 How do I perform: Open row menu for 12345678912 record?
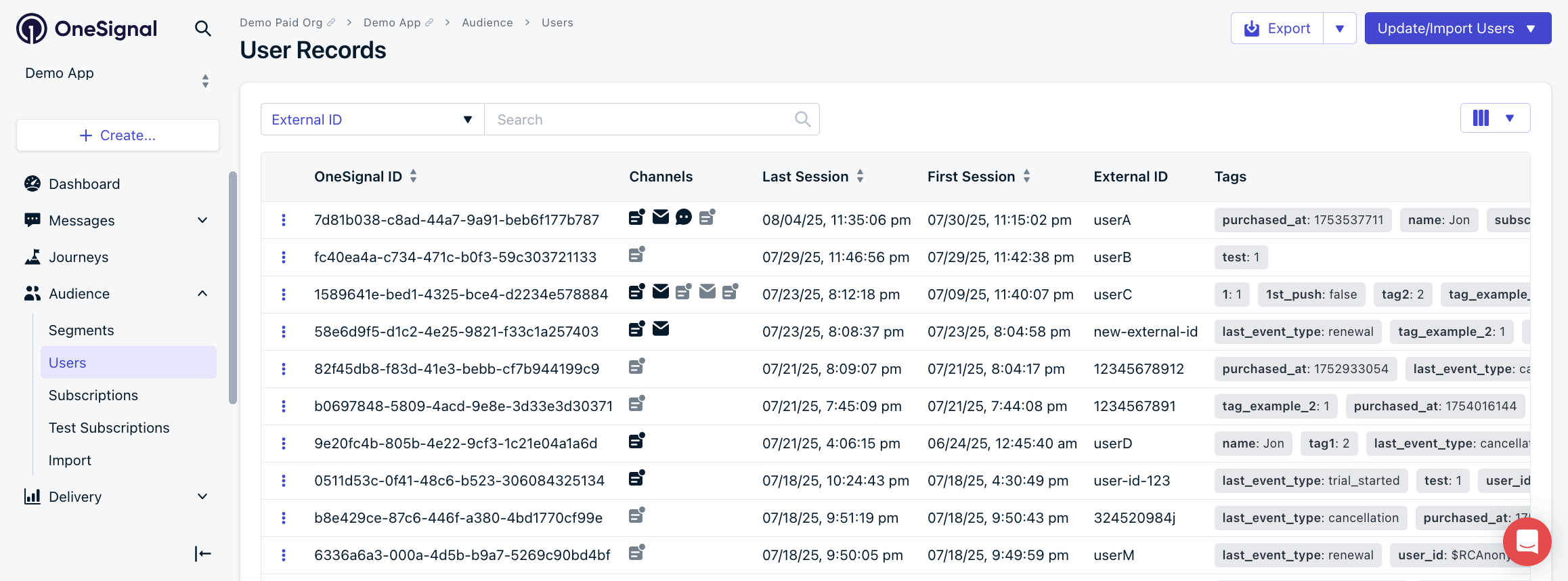coord(284,369)
